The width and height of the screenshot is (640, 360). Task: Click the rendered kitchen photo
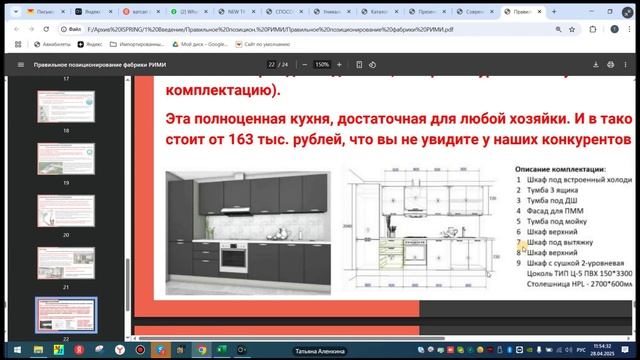click(248, 233)
